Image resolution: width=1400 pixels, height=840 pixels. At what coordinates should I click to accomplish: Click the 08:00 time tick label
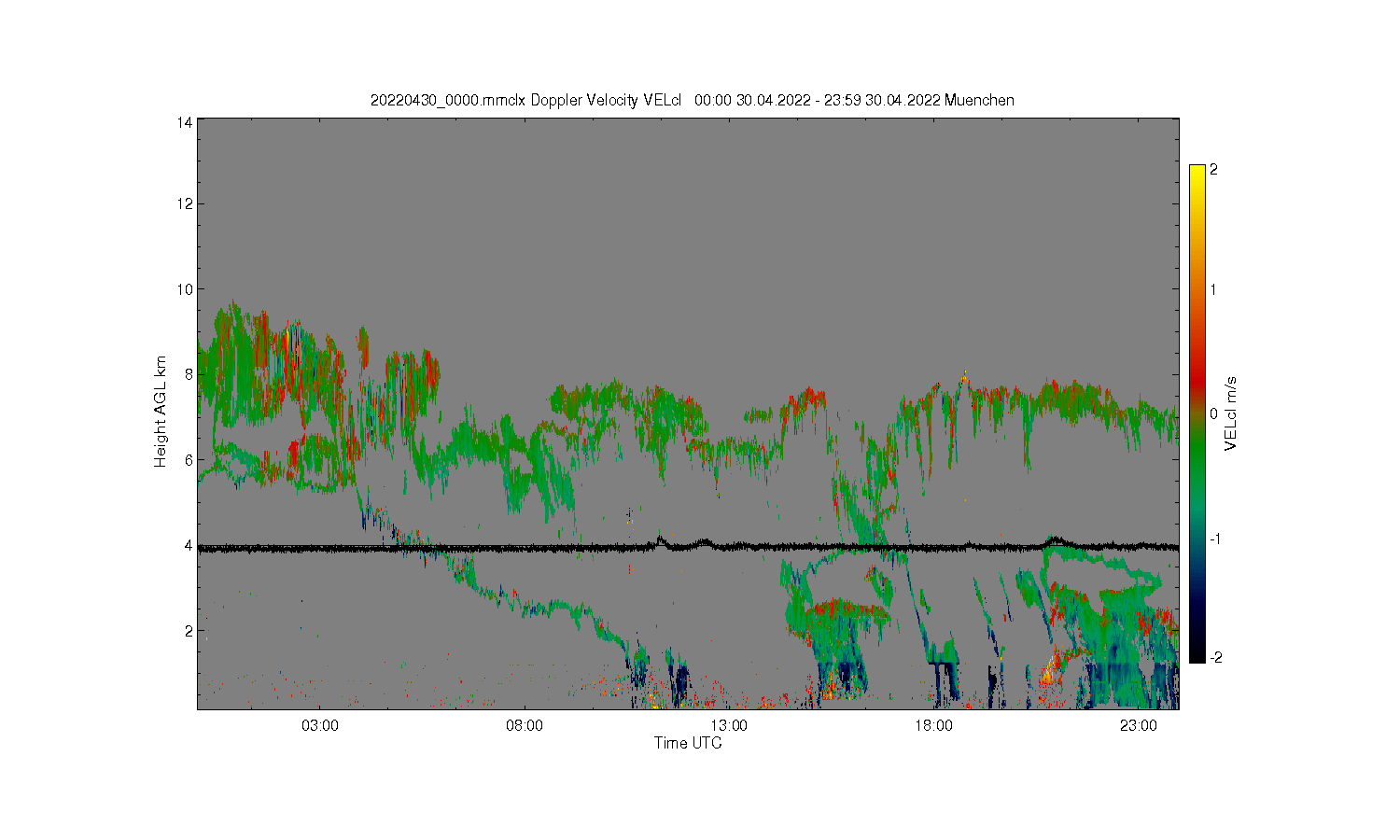525,725
